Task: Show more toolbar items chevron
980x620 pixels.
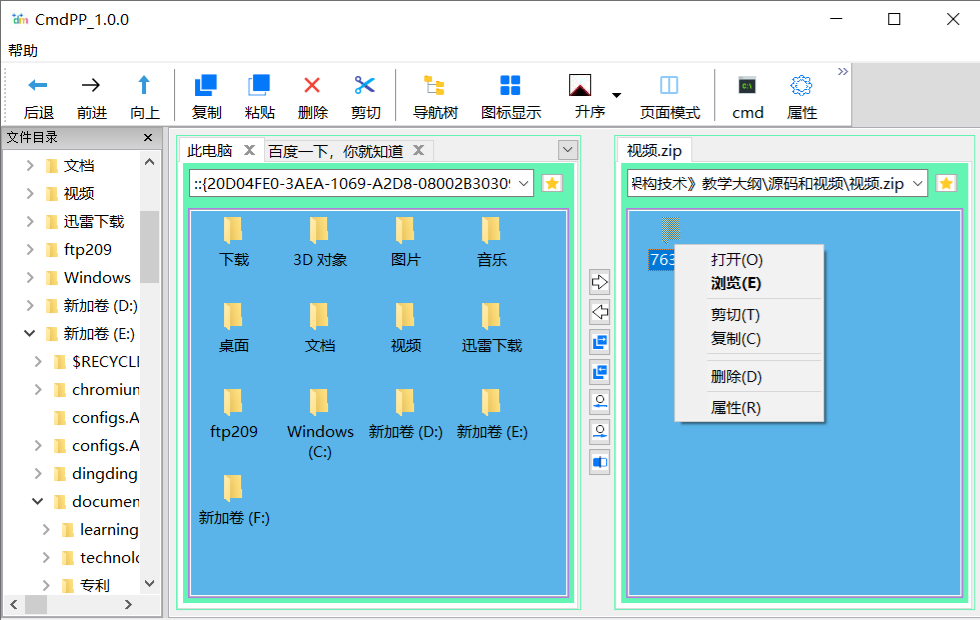Action: [843, 71]
